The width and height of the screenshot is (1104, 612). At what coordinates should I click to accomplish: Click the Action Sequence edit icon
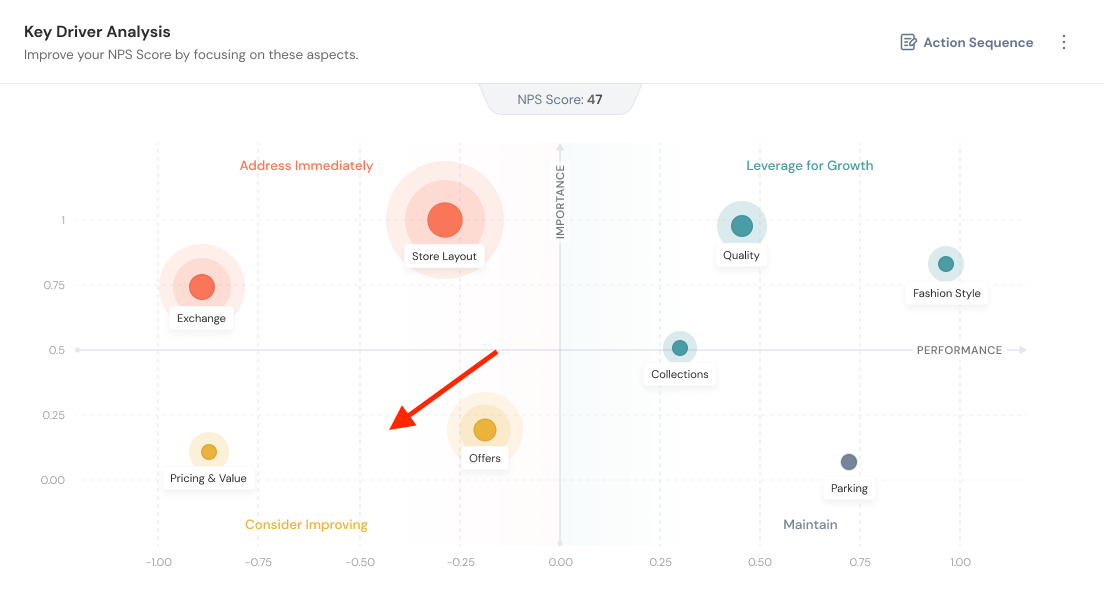click(908, 42)
